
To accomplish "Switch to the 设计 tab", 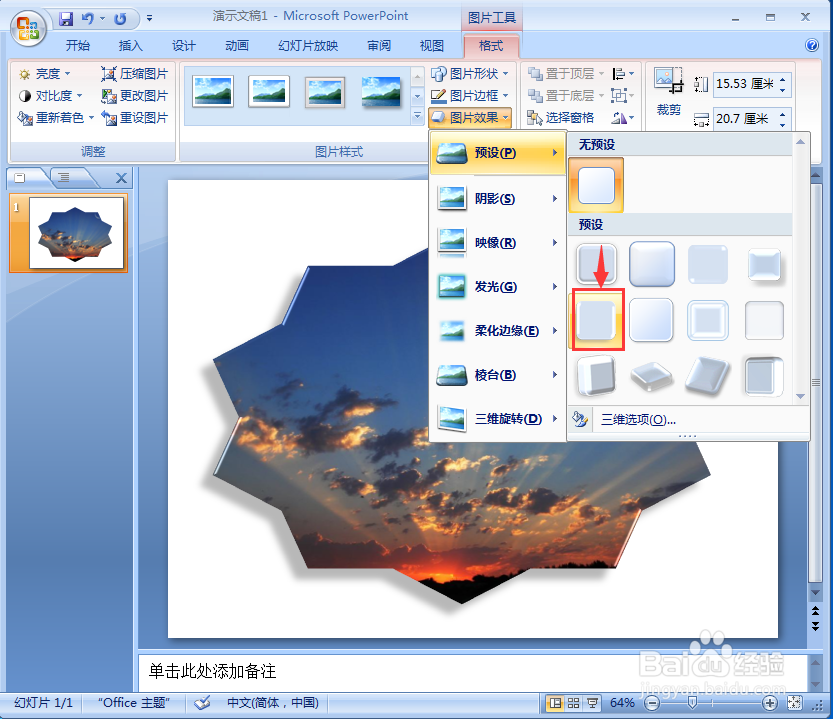I will [184, 46].
